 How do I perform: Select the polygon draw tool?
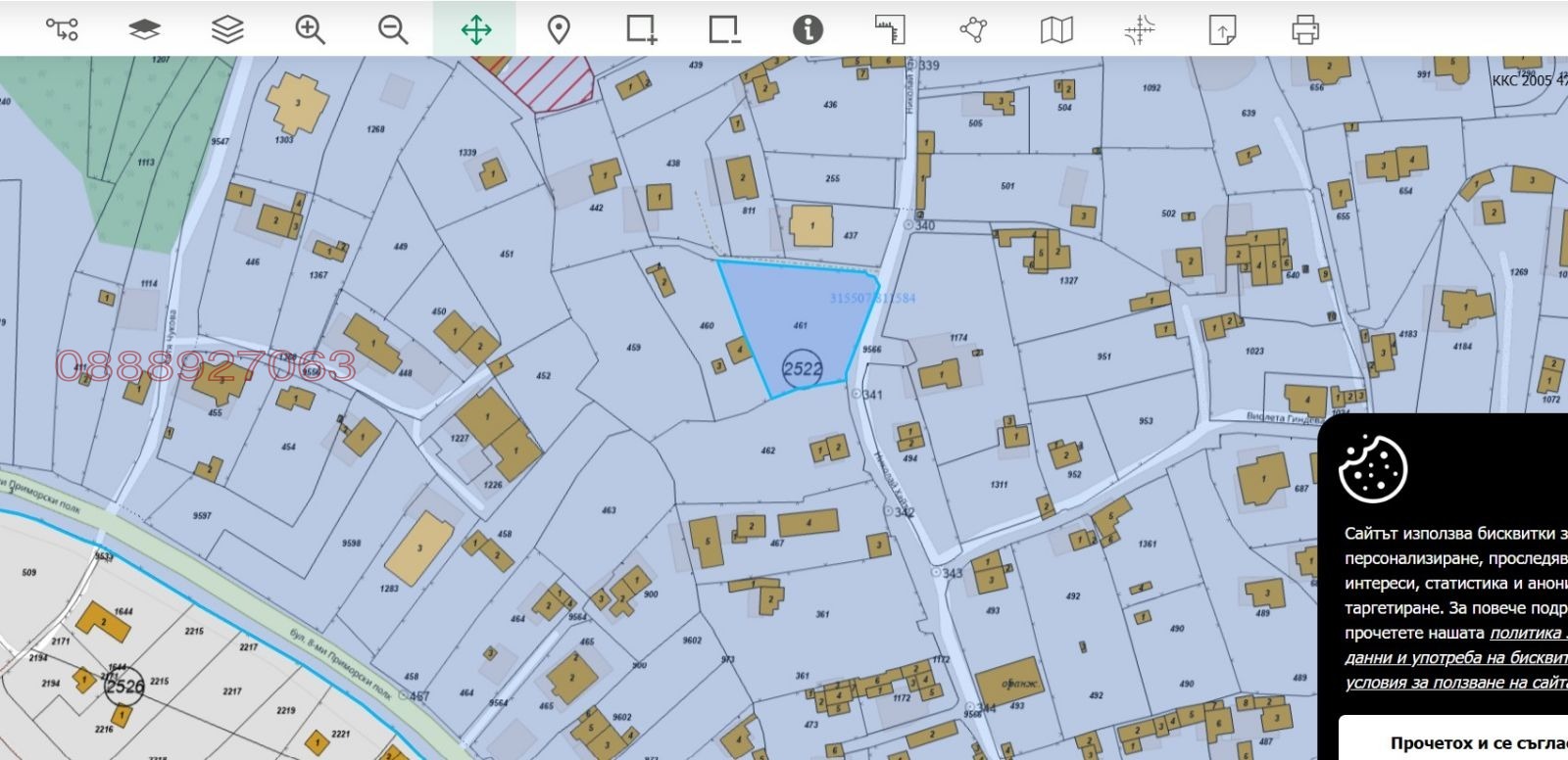pos(973,29)
